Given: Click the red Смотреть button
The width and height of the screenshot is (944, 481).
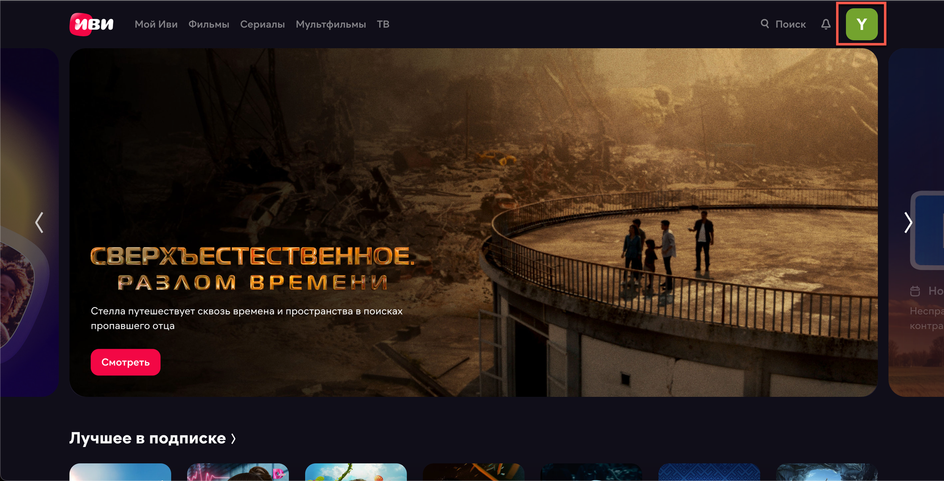Looking at the screenshot, I should (126, 362).
